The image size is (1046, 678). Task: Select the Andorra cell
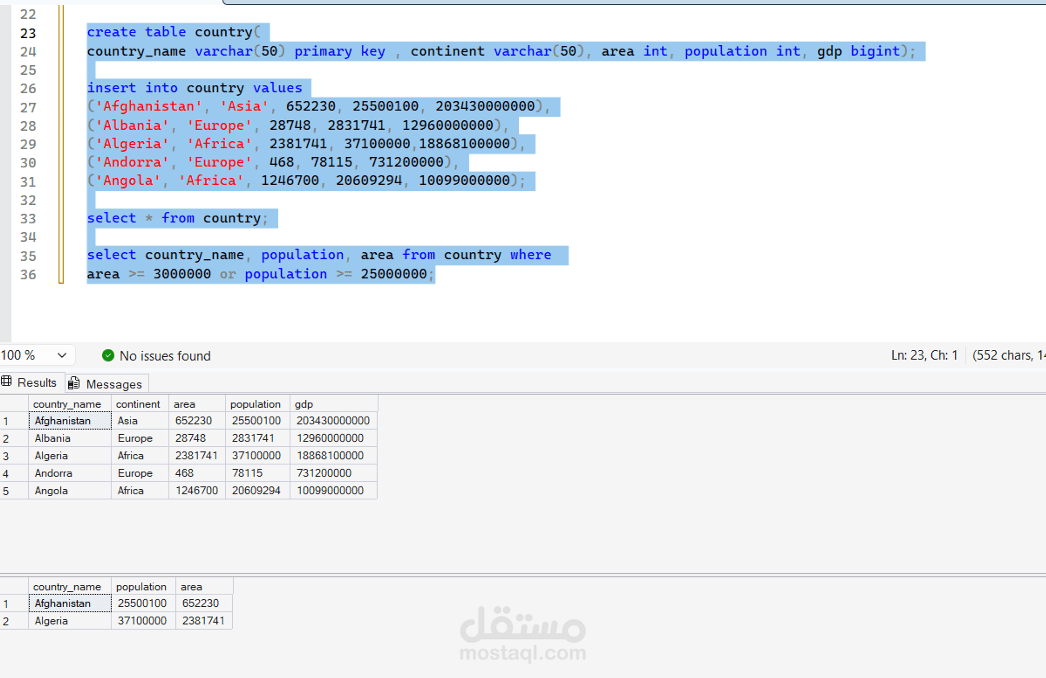pyautogui.click(x=69, y=473)
